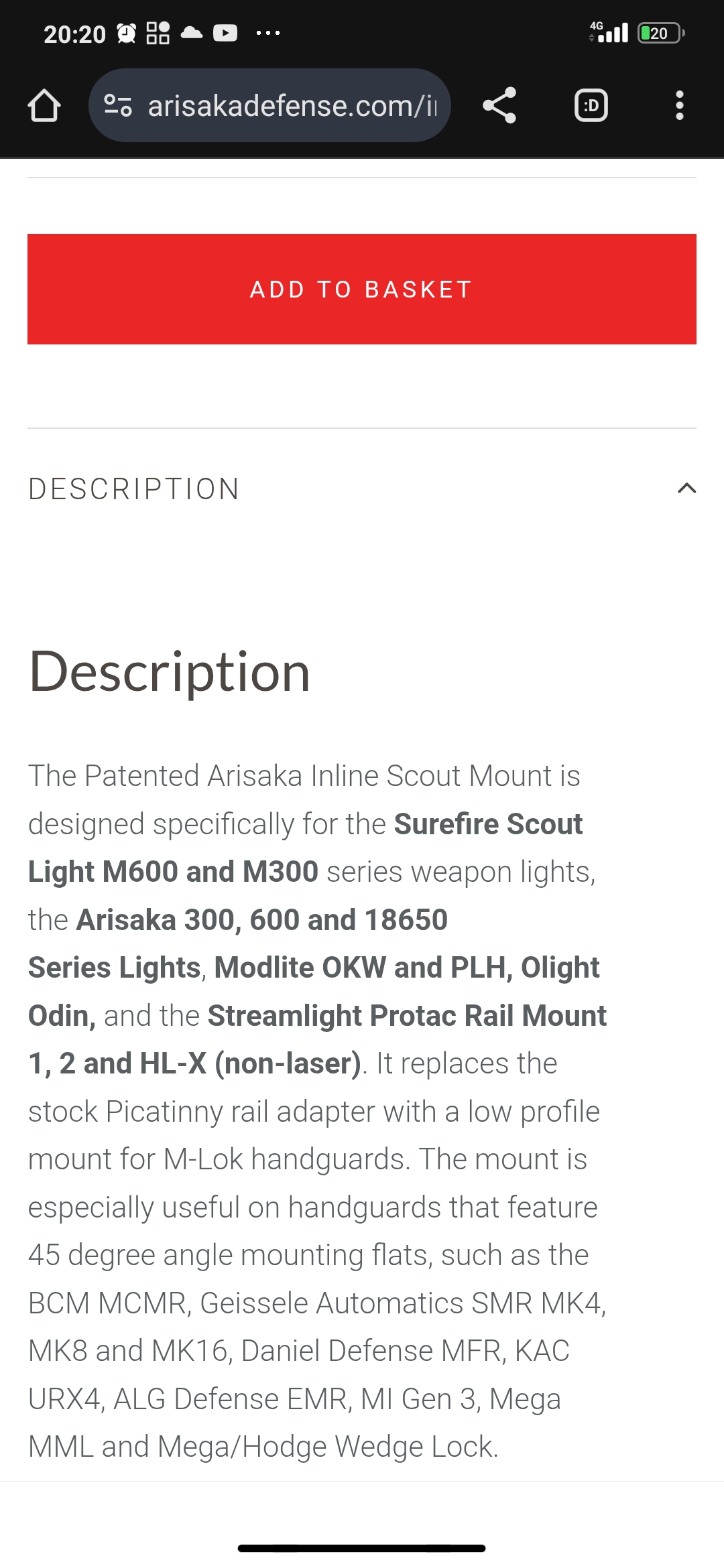Tap the bottom gesture navigation bar

point(362,1549)
